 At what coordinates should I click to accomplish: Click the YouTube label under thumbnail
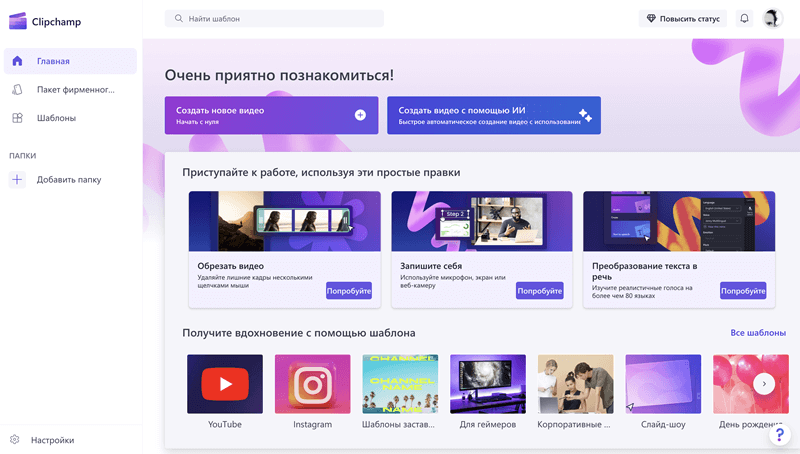click(225, 424)
